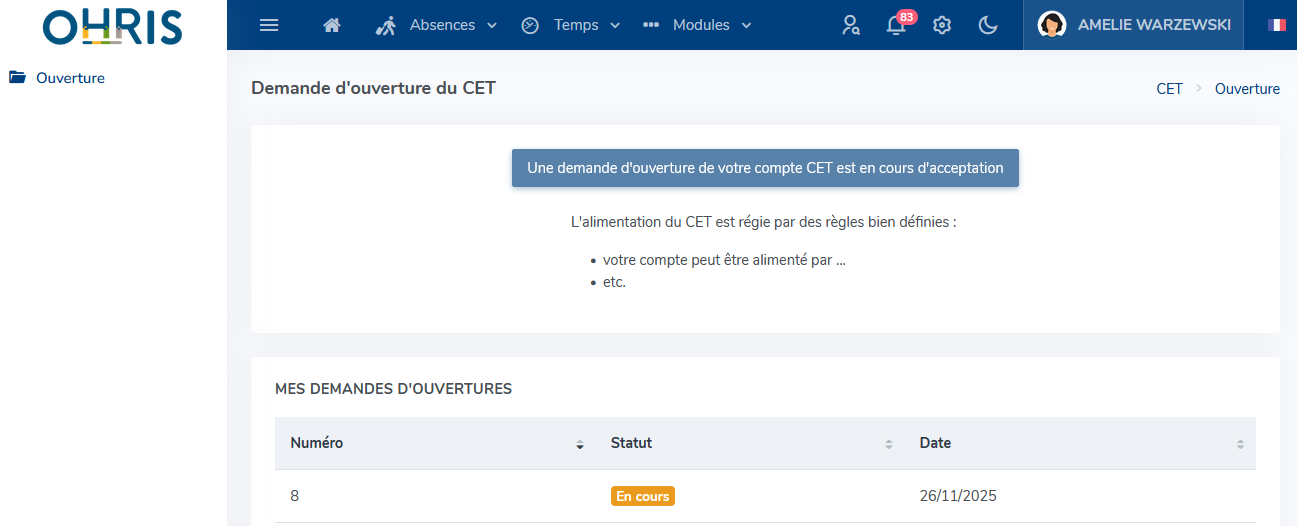Image resolution: width=1297 pixels, height=526 pixels.
Task: Open settings gear icon
Action: tap(942, 25)
